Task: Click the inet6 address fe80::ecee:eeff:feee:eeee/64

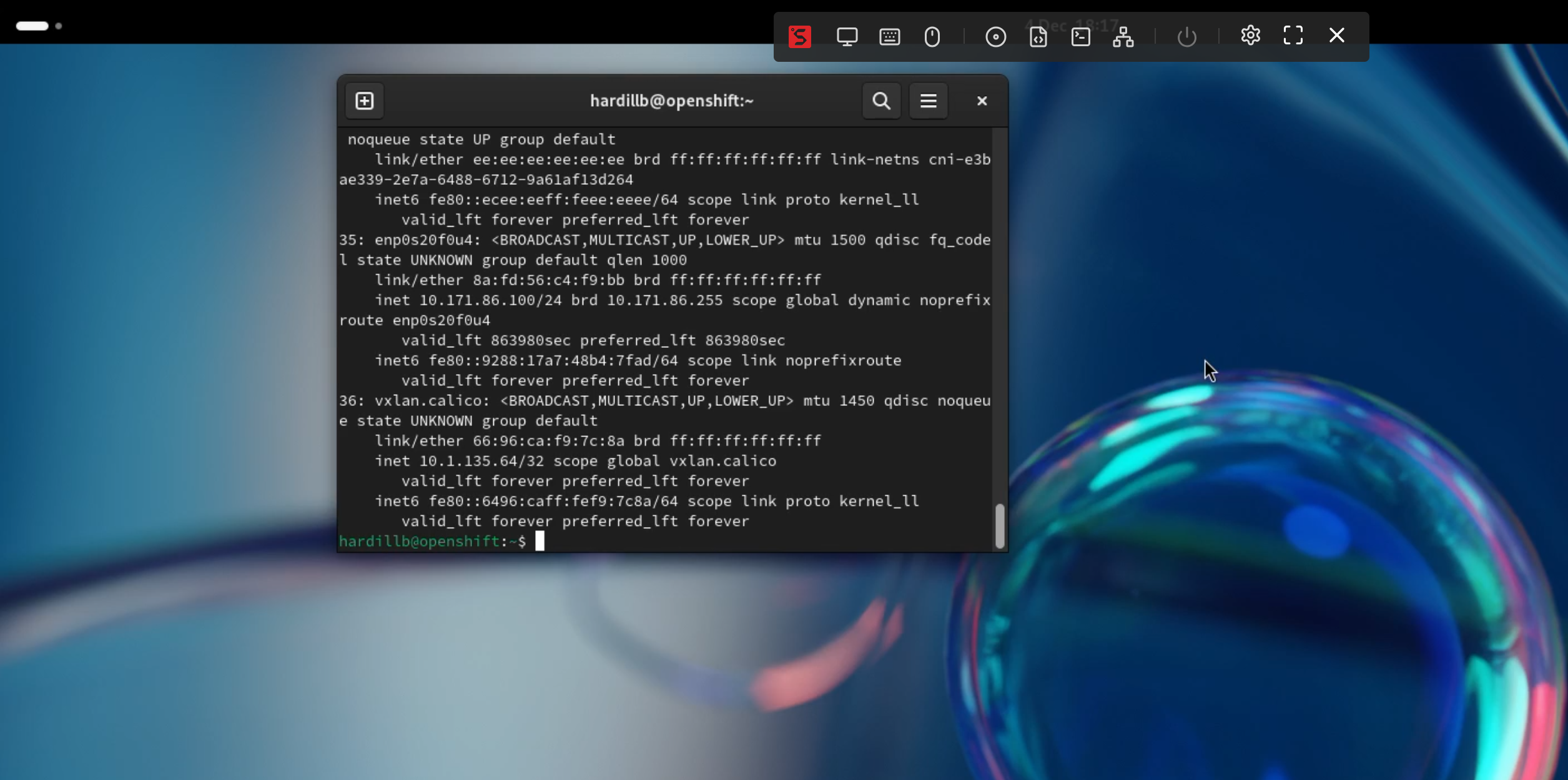Action: click(553, 200)
